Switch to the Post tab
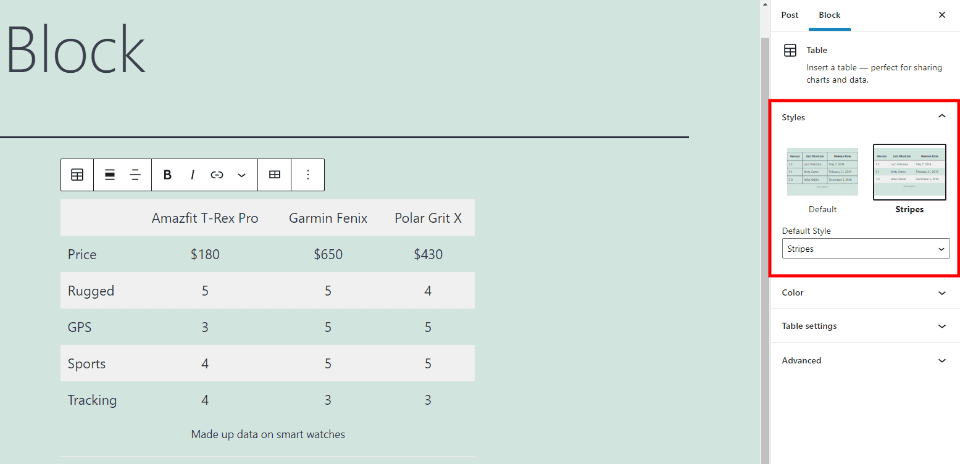The height and width of the screenshot is (464, 960). [x=790, y=15]
